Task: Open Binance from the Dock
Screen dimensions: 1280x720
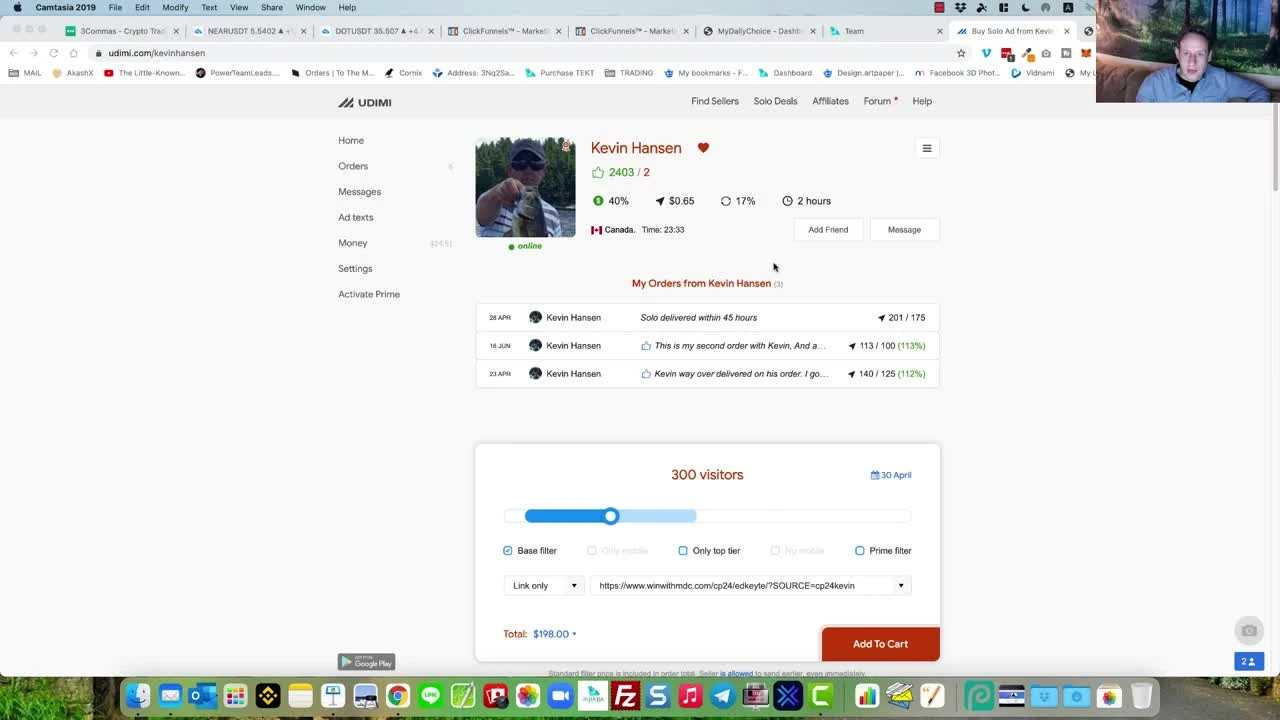Action: pyautogui.click(x=268, y=696)
